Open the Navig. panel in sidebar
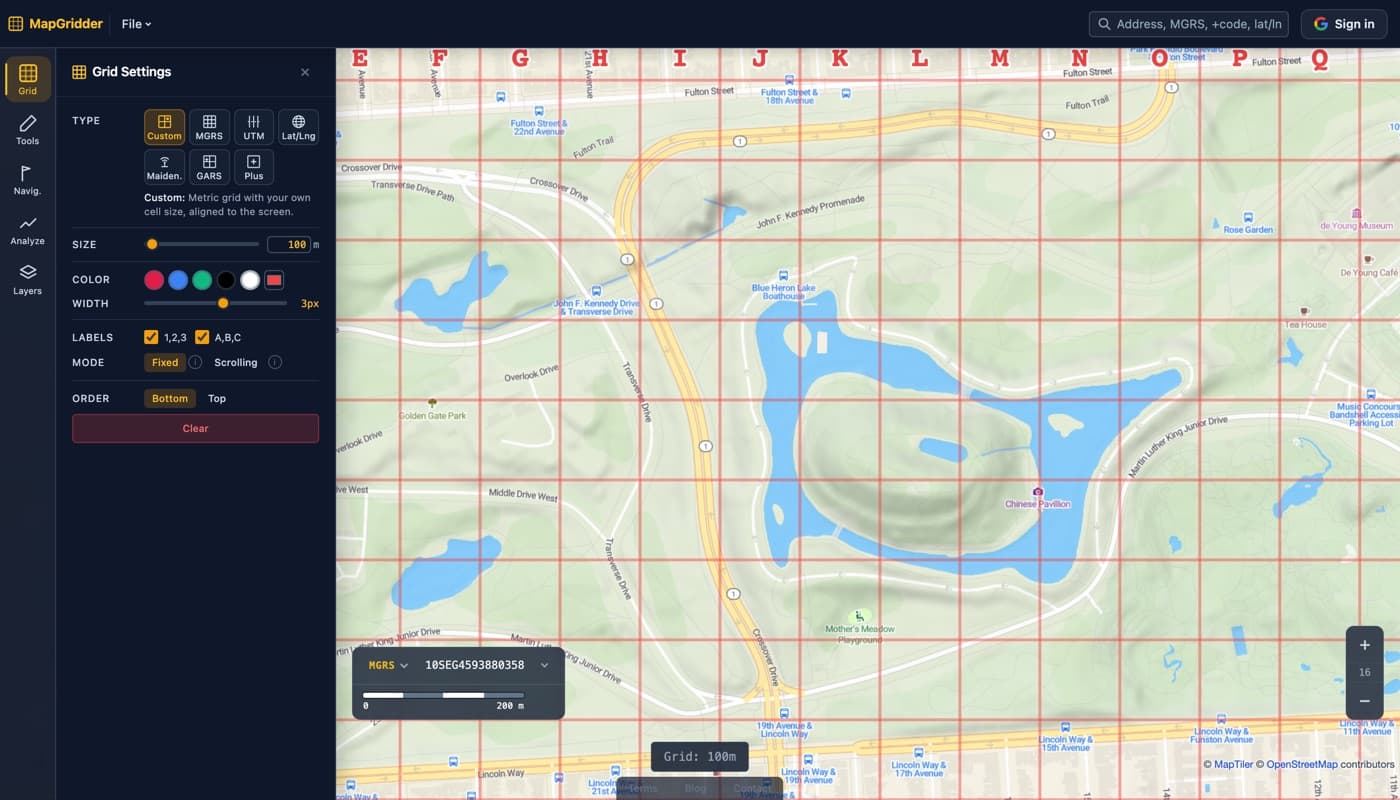This screenshot has width=1400, height=800. (27, 179)
